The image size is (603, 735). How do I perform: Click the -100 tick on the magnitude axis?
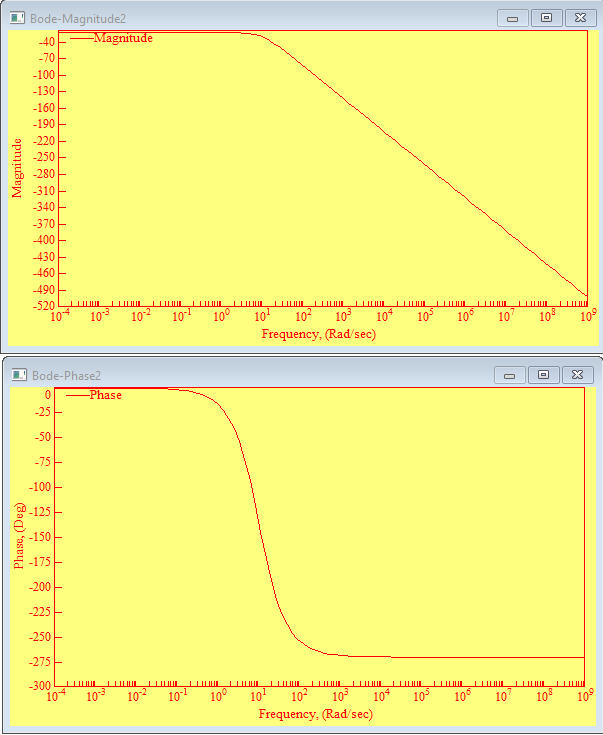click(x=44, y=75)
